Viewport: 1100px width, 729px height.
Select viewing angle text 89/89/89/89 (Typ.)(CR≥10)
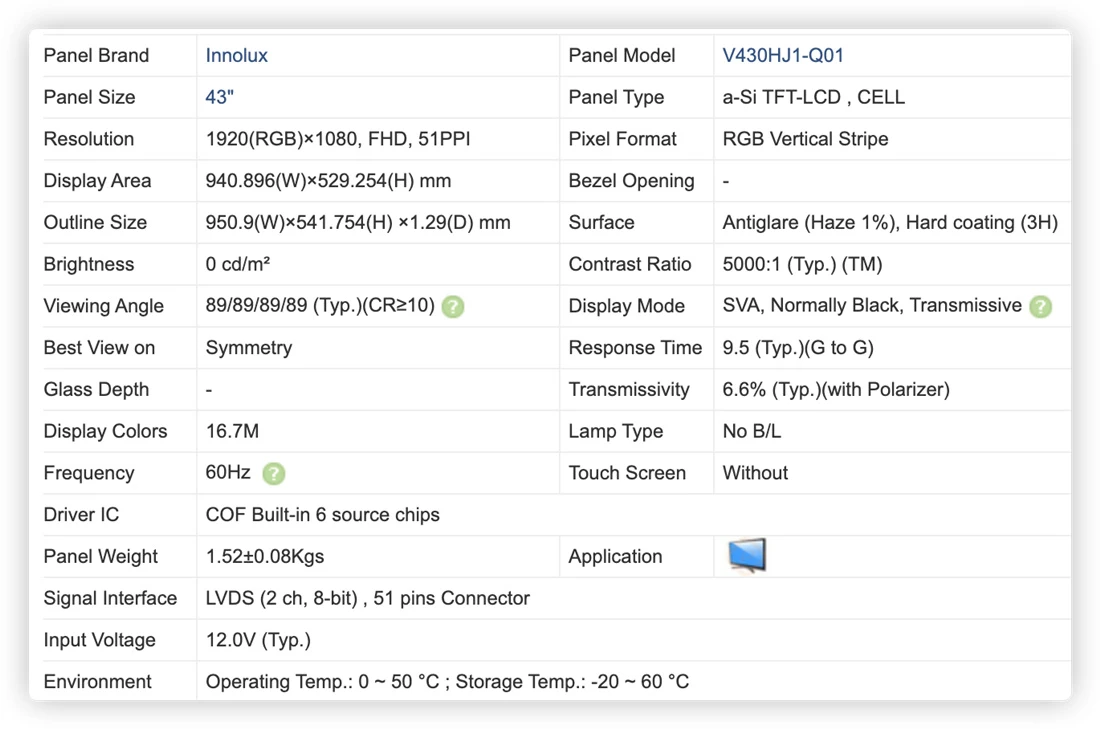320,306
